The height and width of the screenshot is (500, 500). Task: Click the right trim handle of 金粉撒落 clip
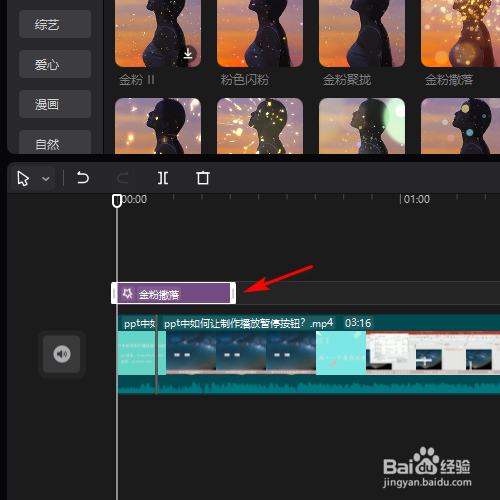[x=233, y=293]
